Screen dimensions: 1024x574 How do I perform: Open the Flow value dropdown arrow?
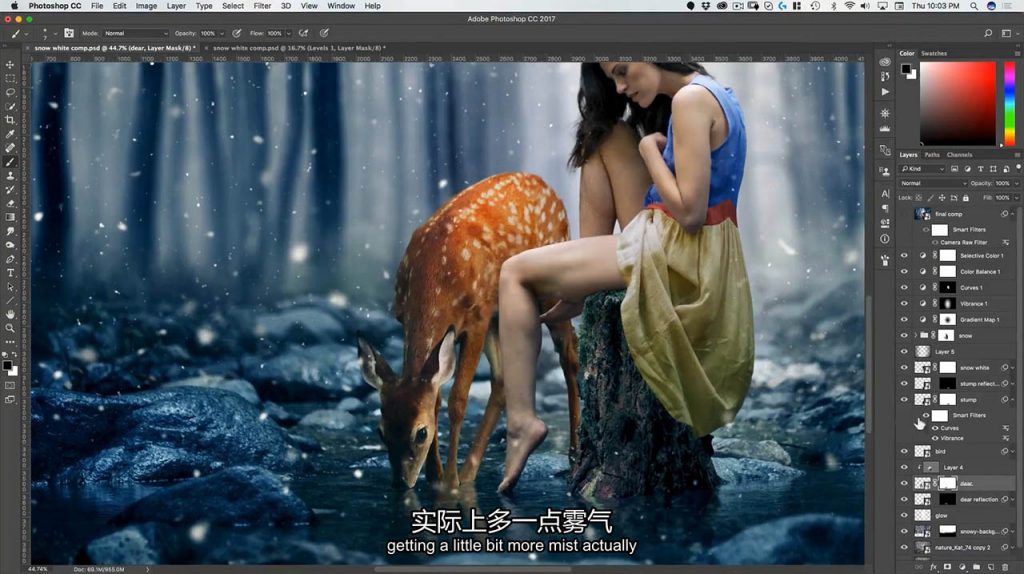pos(288,33)
